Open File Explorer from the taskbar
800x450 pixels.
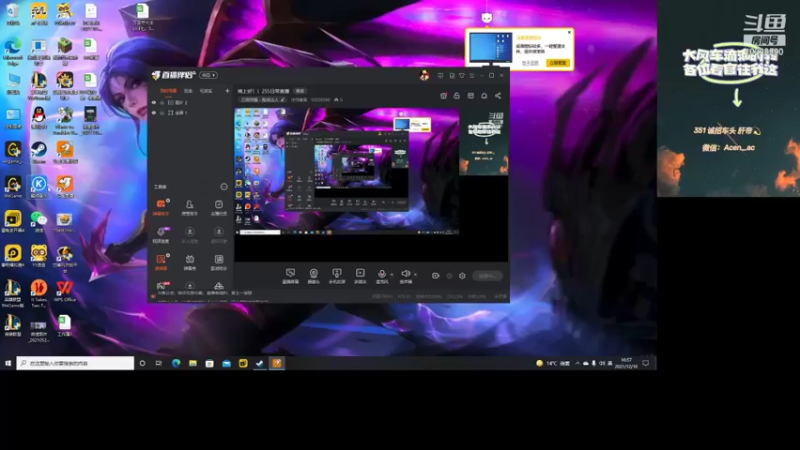[193, 363]
